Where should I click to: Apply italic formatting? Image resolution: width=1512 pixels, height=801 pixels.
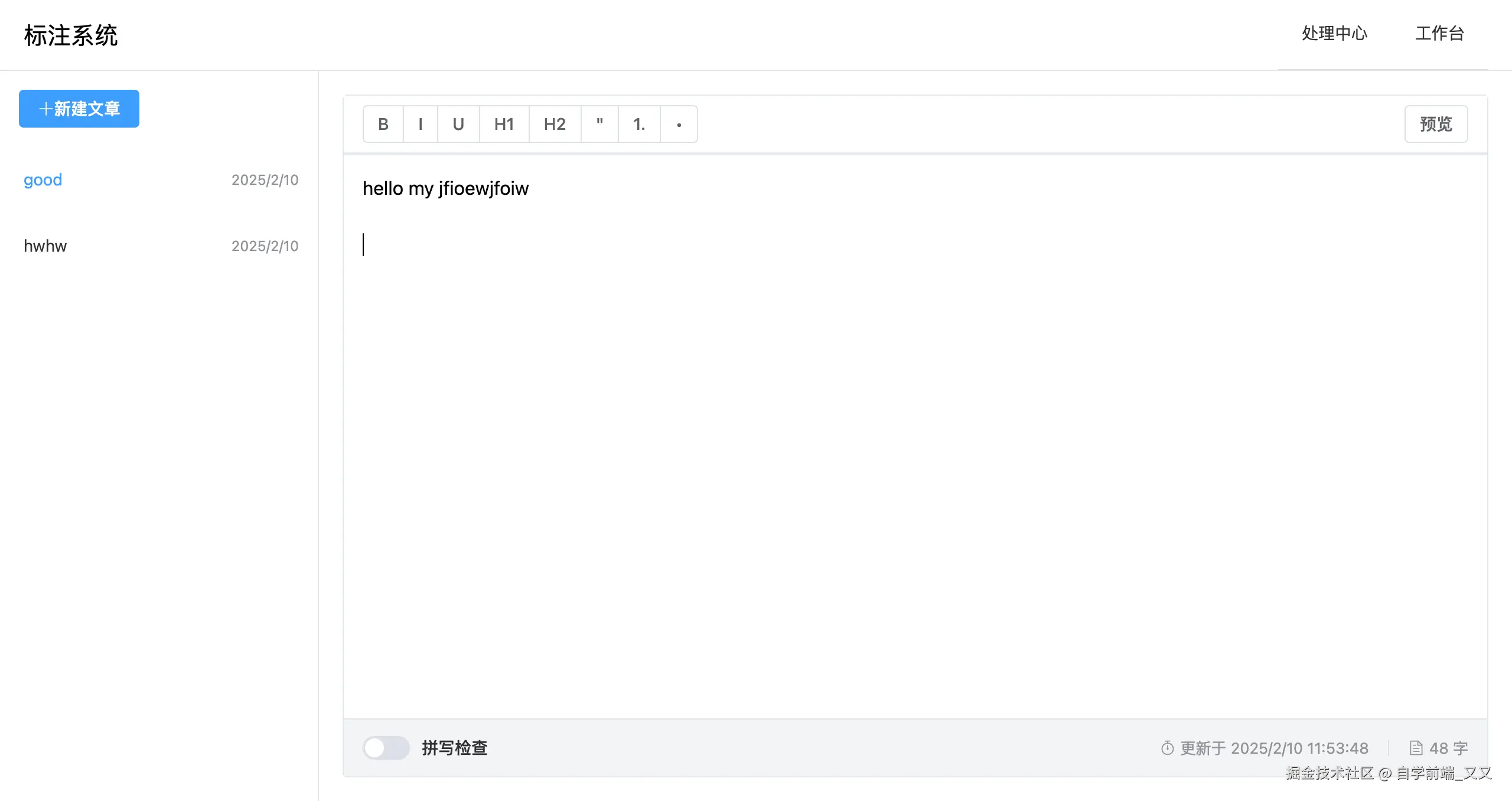(421, 124)
